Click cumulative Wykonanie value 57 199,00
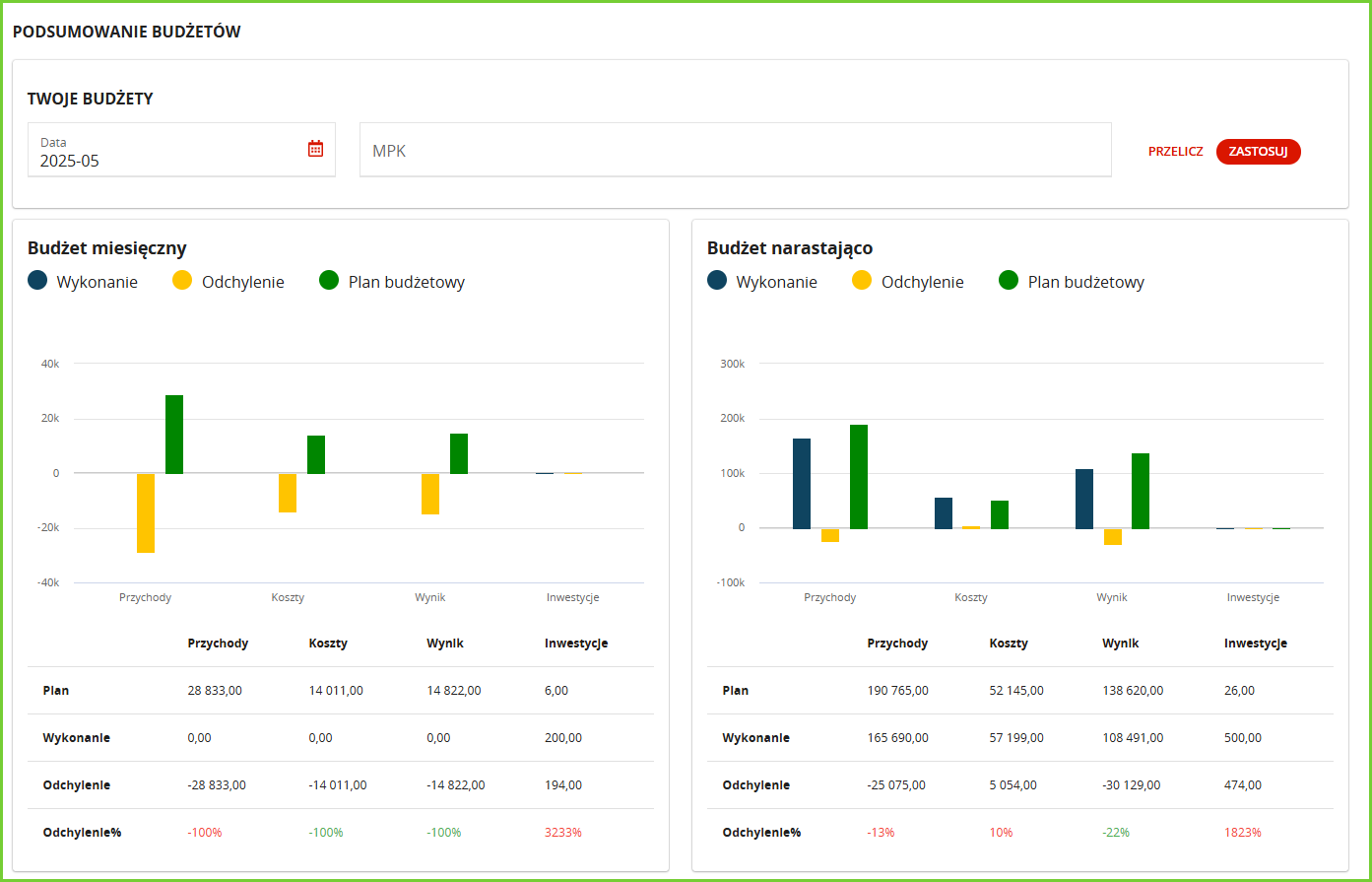1372x882 pixels. 1016,738
